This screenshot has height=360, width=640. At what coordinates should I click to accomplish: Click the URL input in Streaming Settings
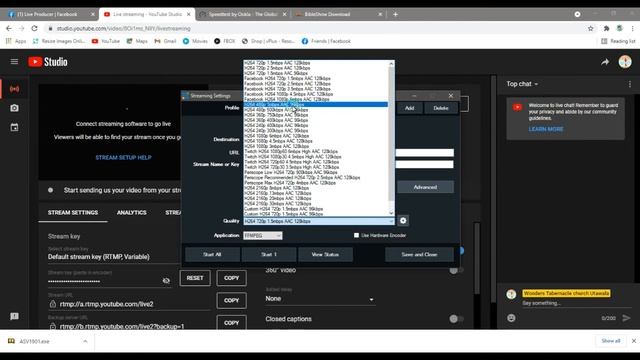pyautogui.click(x=424, y=153)
